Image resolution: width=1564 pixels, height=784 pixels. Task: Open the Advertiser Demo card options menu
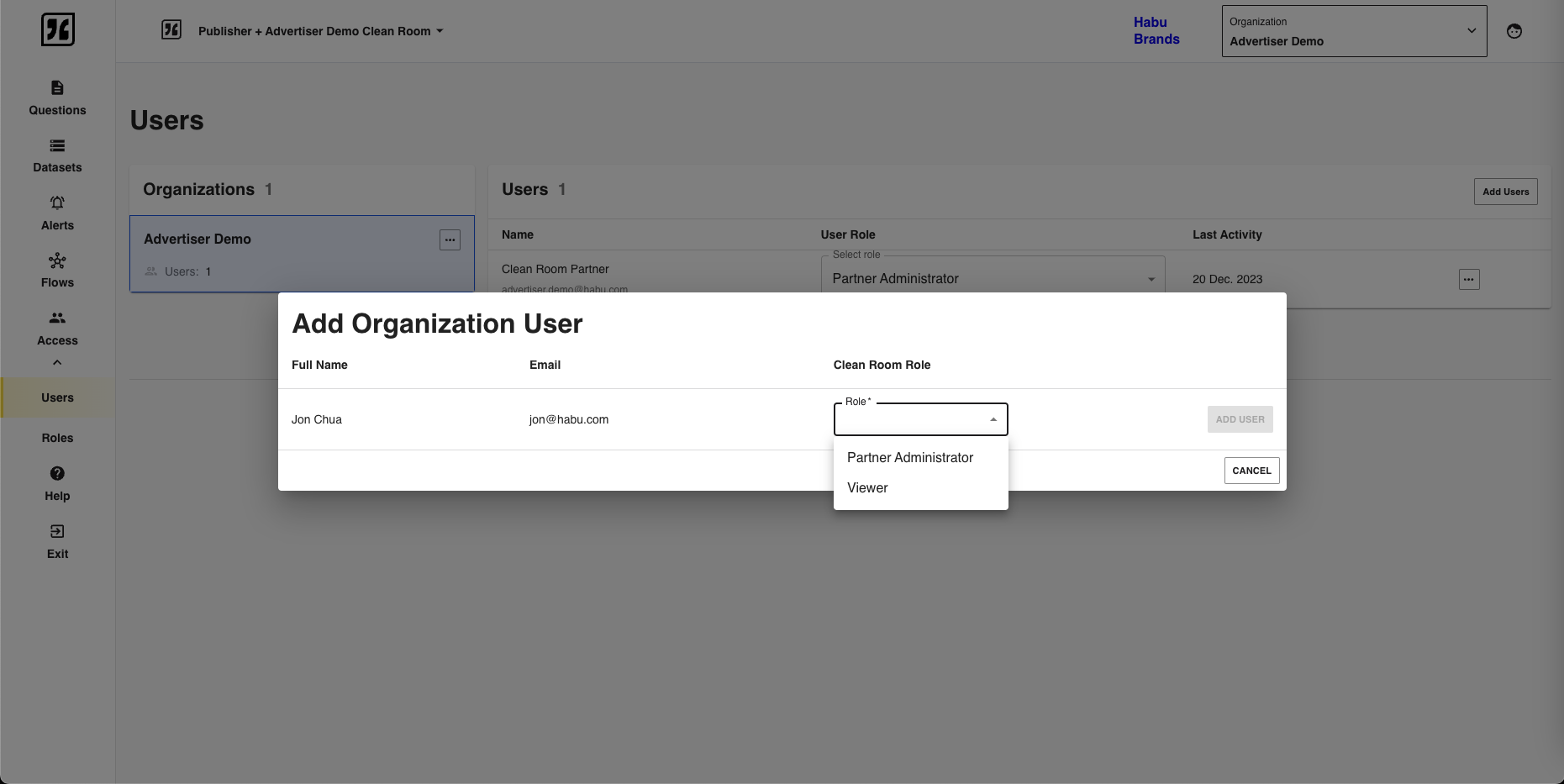point(450,239)
